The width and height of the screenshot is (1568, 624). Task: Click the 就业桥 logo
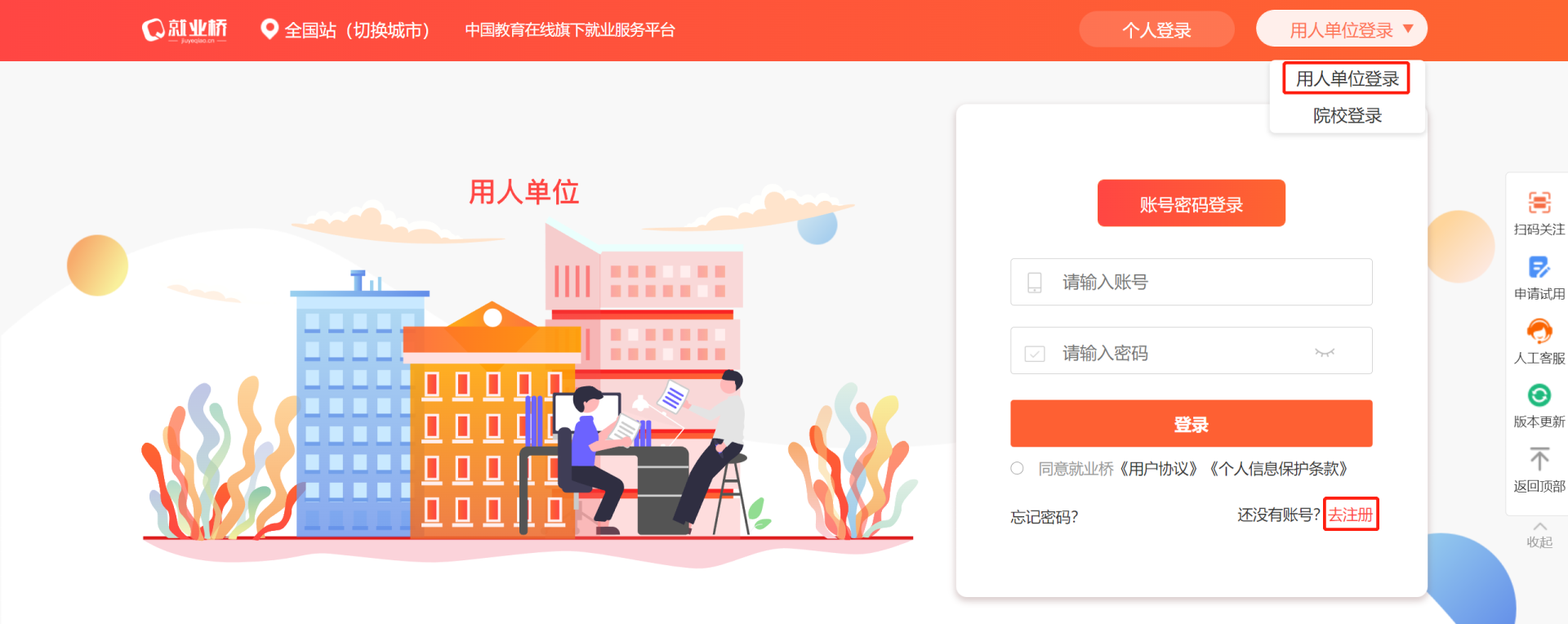(185, 30)
